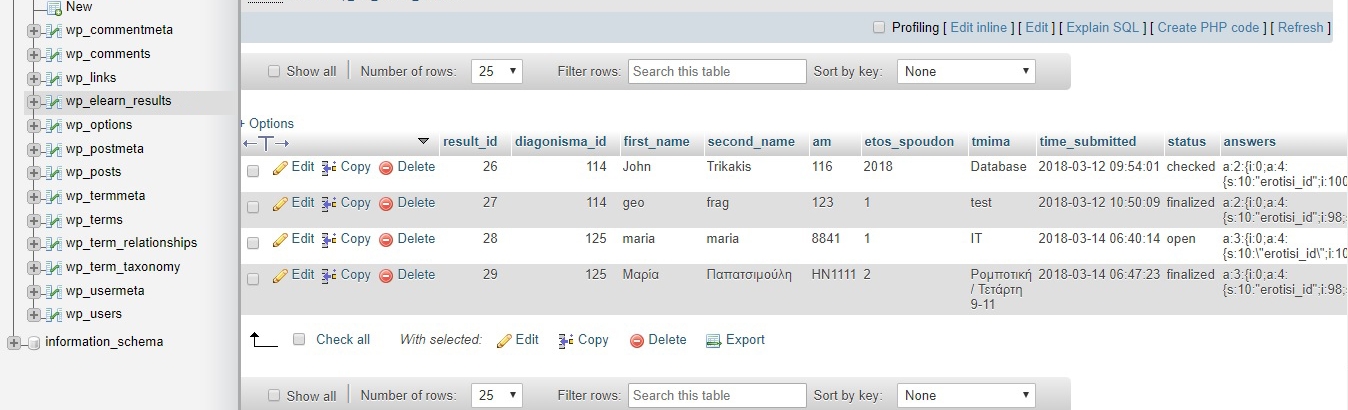
Task: Select the checkbox for row 27
Action: coord(253,207)
